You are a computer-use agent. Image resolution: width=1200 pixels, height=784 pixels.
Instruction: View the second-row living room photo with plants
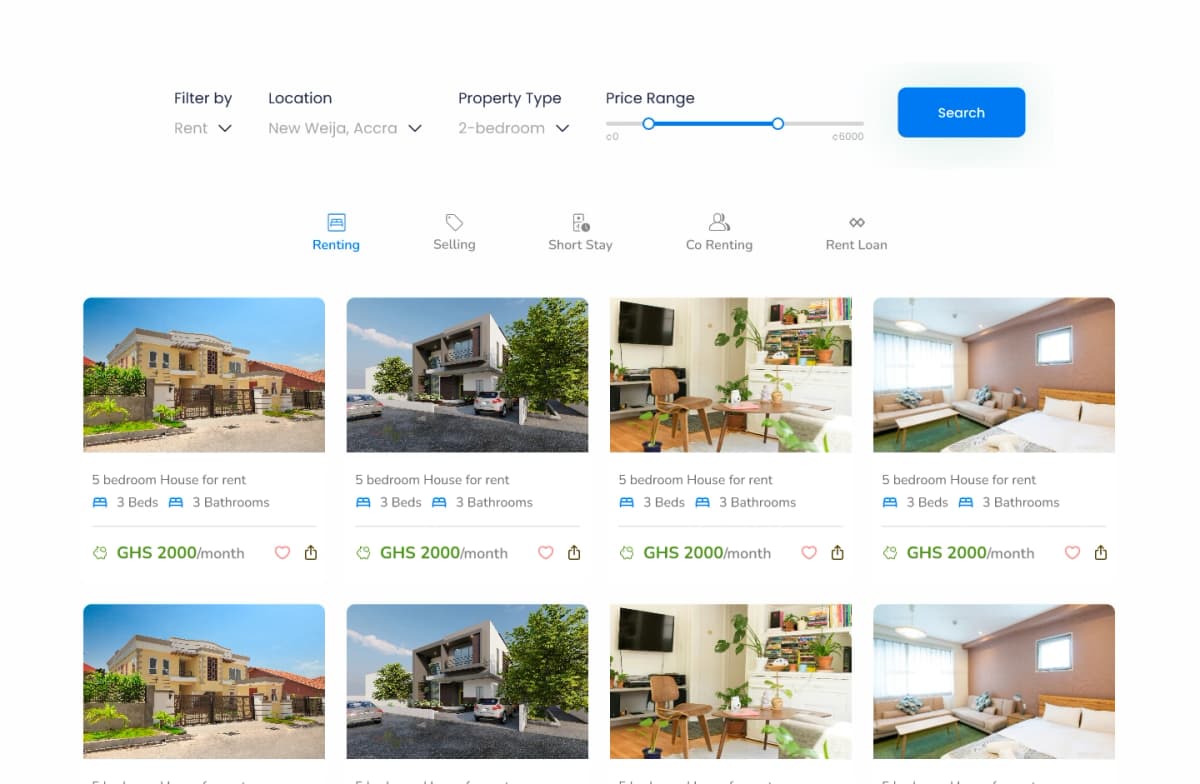731,681
